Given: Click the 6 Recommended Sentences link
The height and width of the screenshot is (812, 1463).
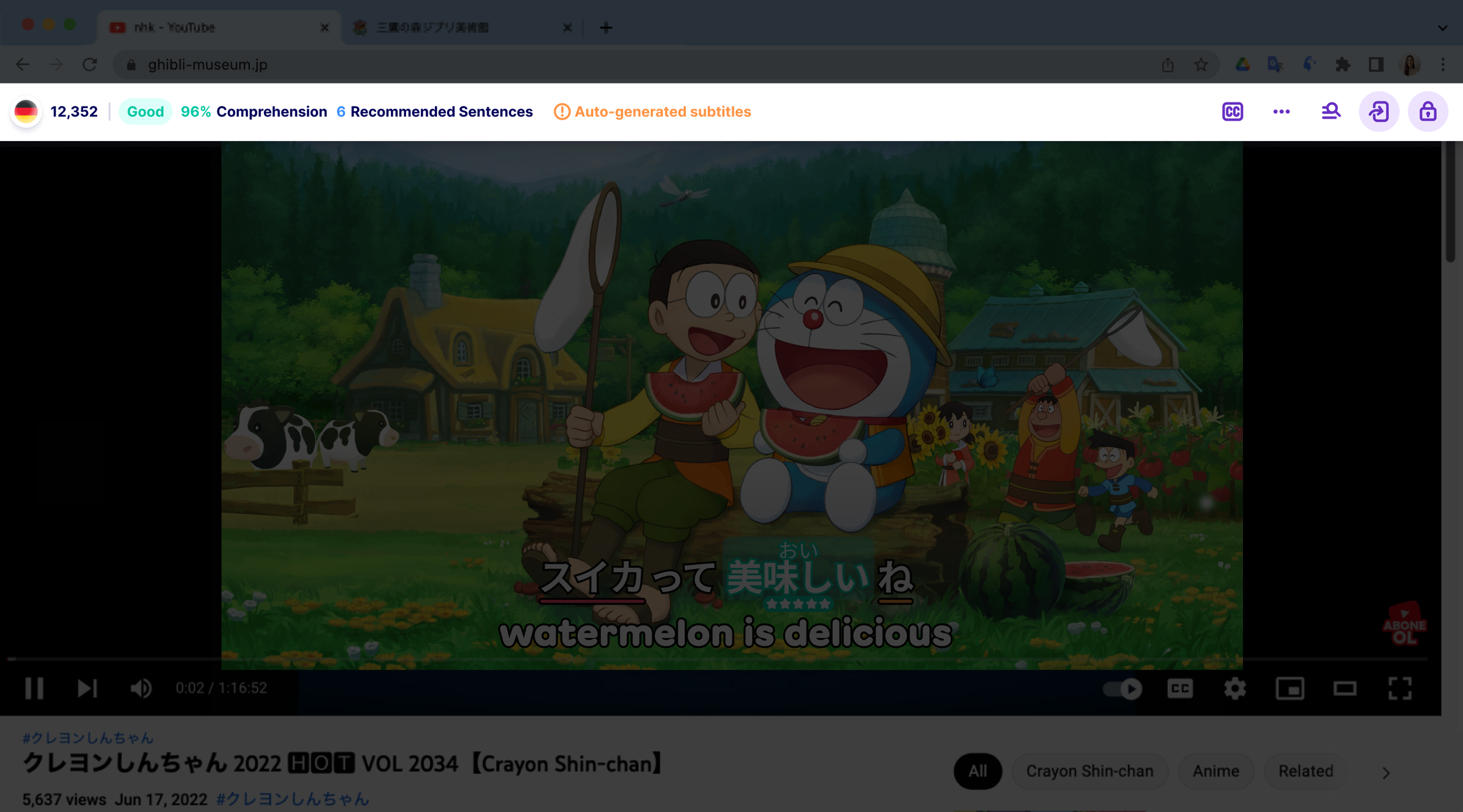Looking at the screenshot, I should click(434, 112).
